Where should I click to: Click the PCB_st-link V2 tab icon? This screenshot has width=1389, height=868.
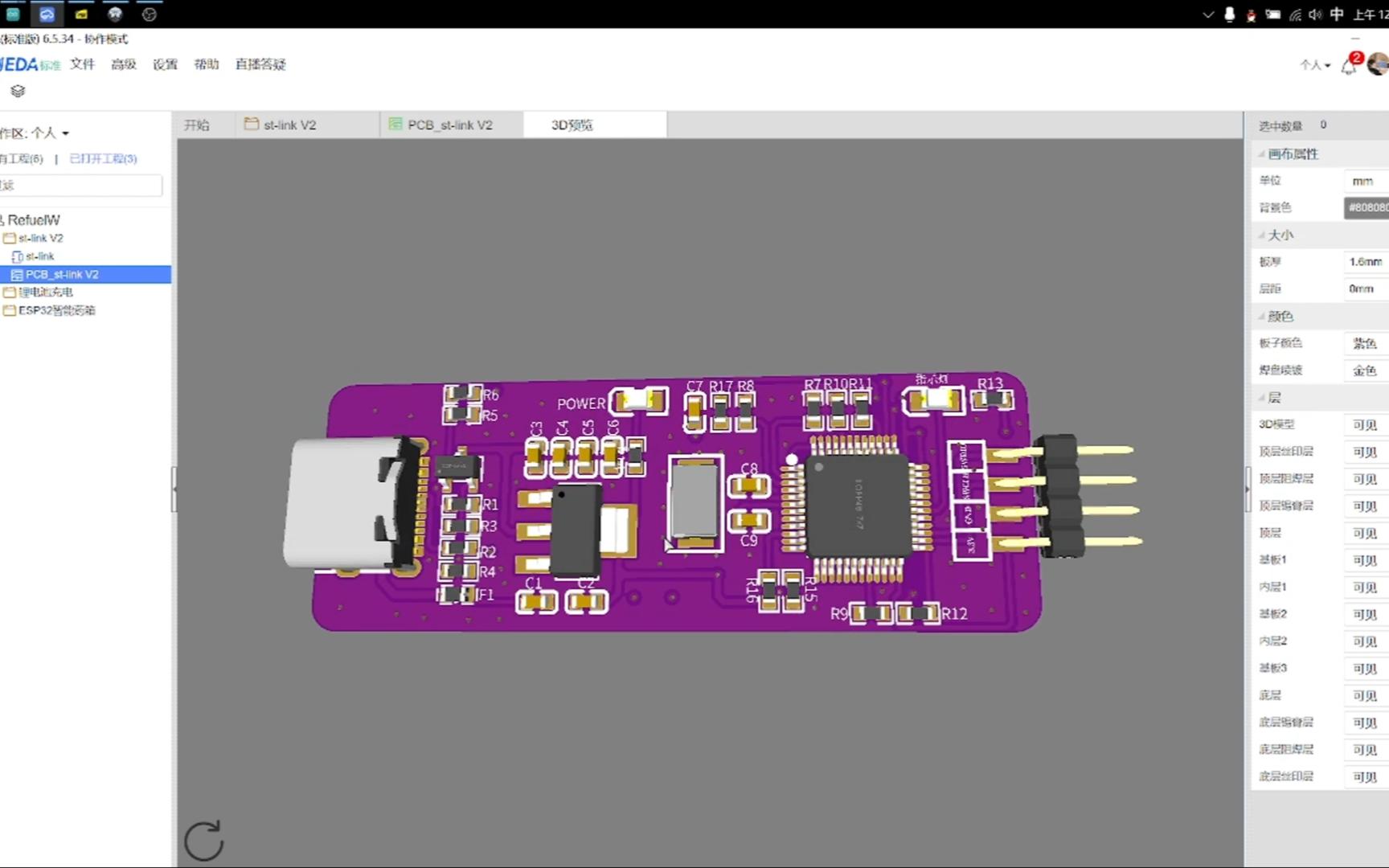[395, 124]
